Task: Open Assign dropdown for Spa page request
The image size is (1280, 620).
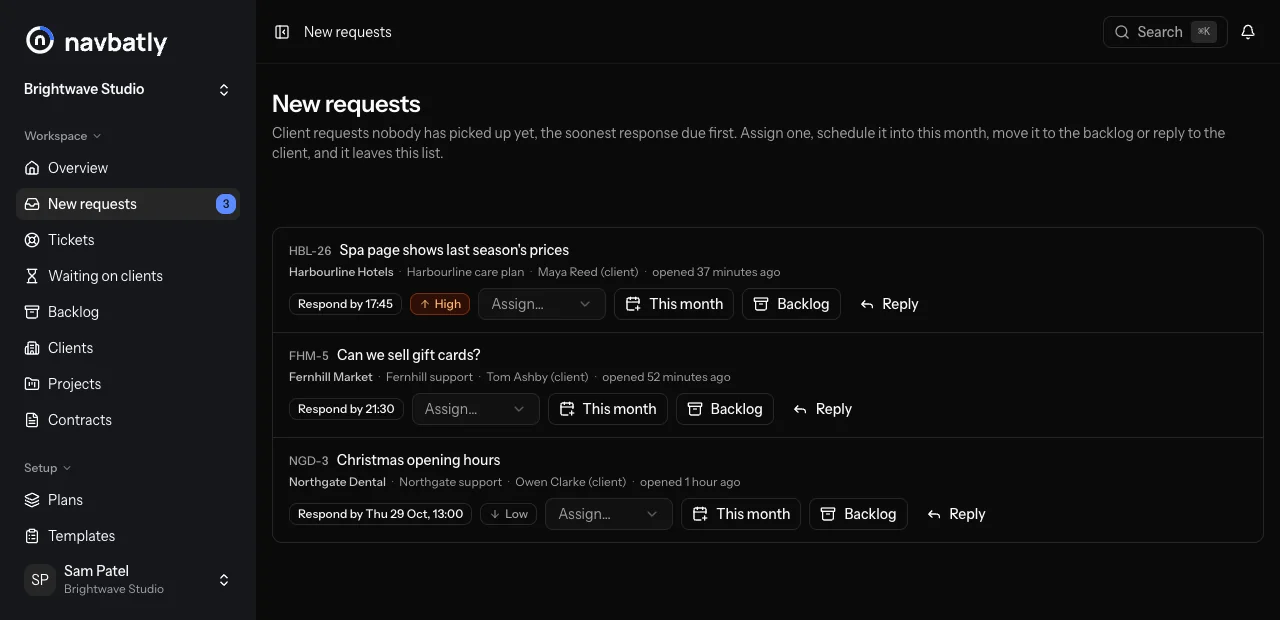Action: point(542,304)
